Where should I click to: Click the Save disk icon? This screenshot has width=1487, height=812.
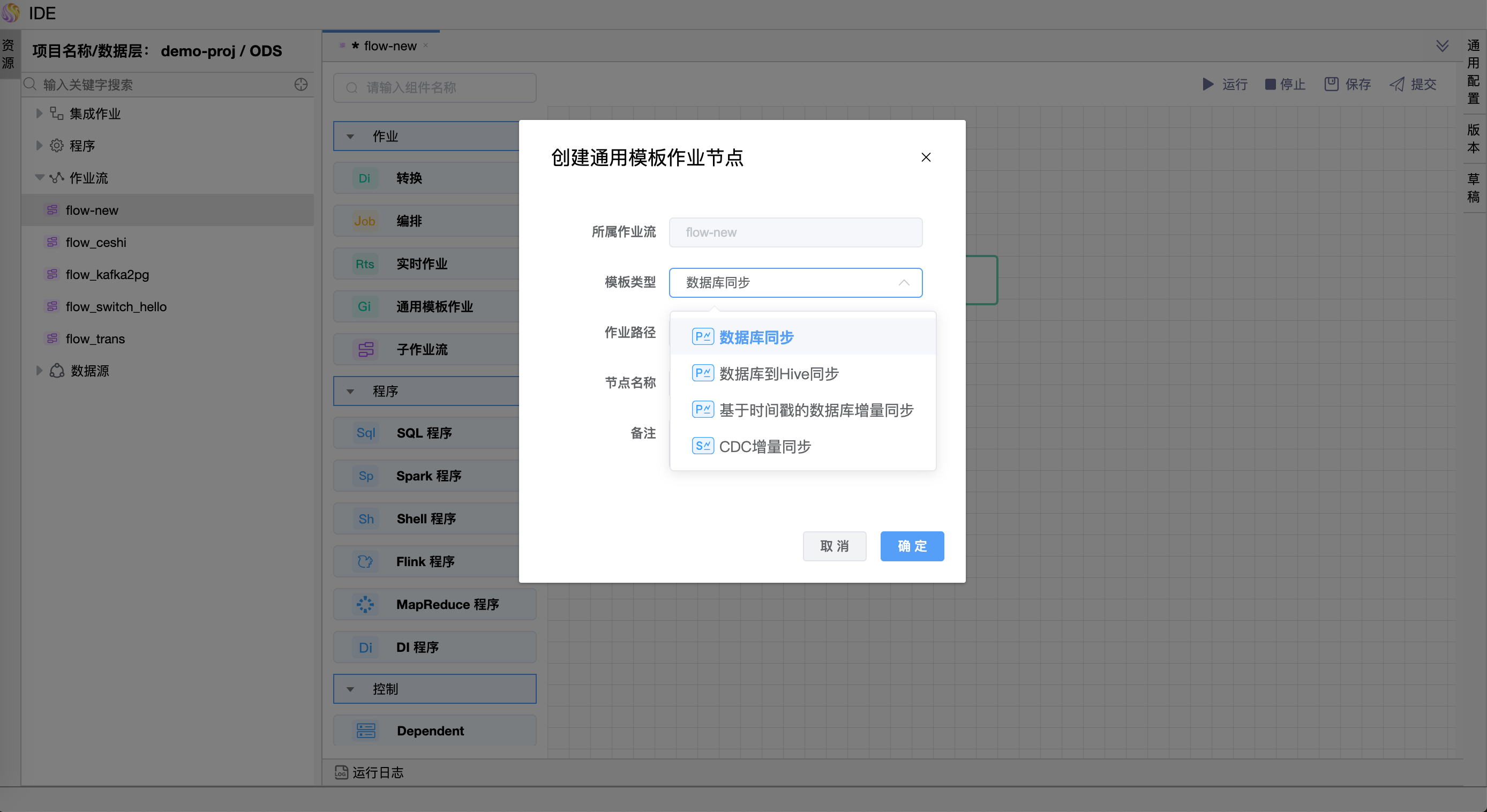coord(1331,84)
